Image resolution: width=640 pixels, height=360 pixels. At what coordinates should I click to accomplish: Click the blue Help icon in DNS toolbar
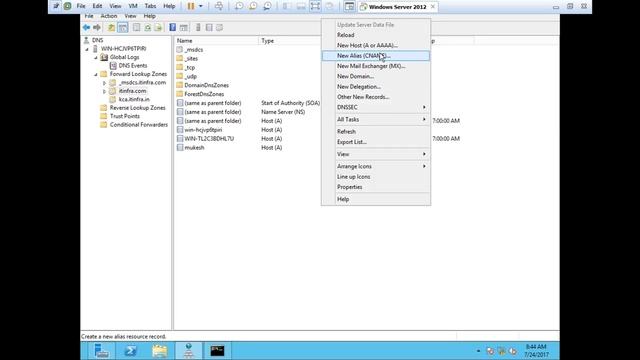[173, 27]
